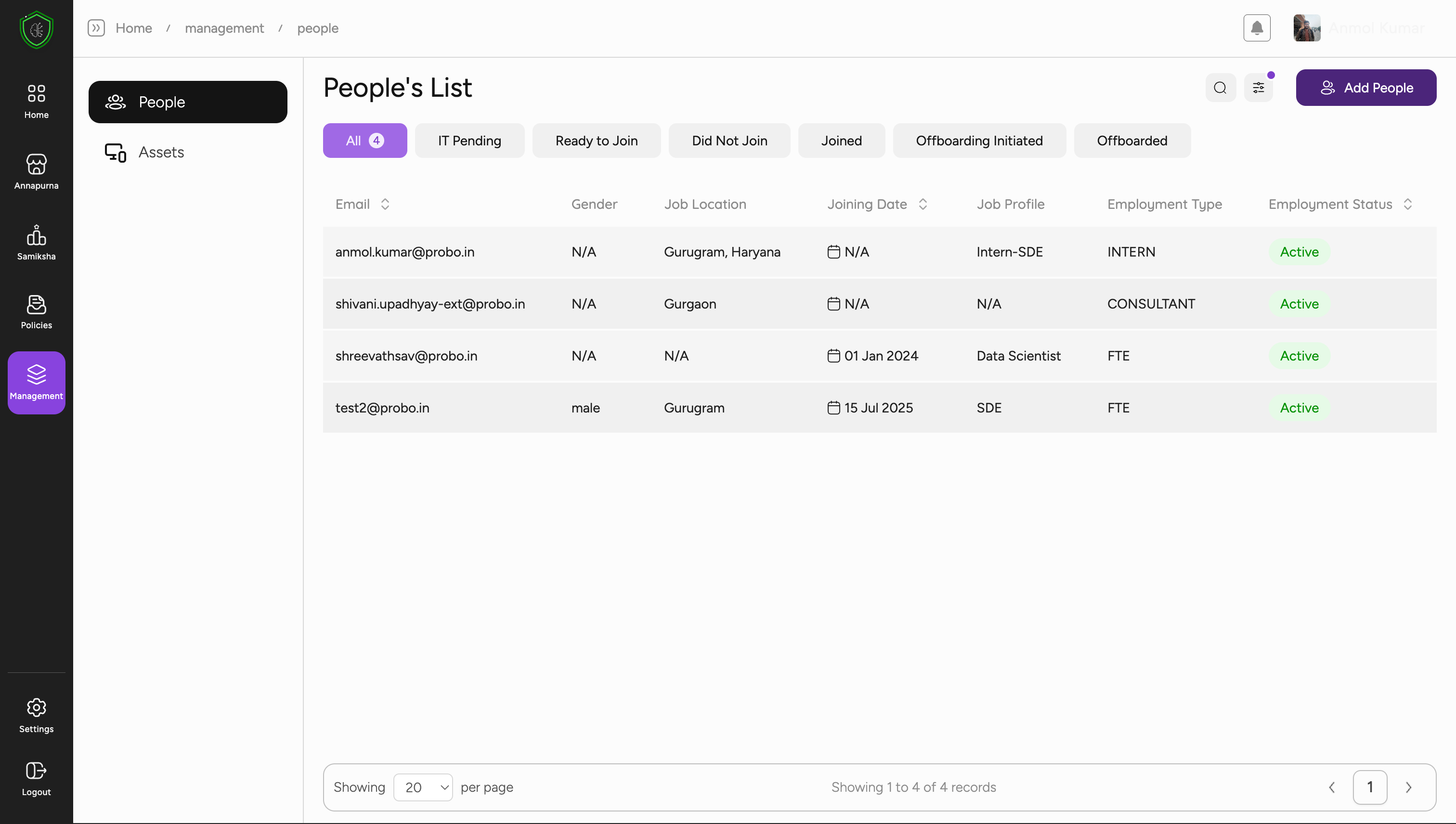Viewport: 1456px width, 824px height.
Task: Open the filter settings icon
Action: (x=1258, y=88)
